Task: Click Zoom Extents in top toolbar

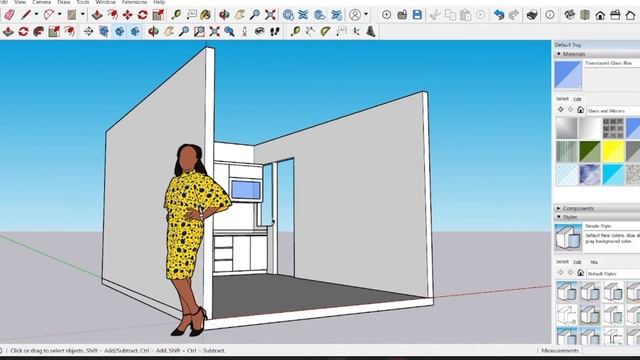Action: click(270, 15)
